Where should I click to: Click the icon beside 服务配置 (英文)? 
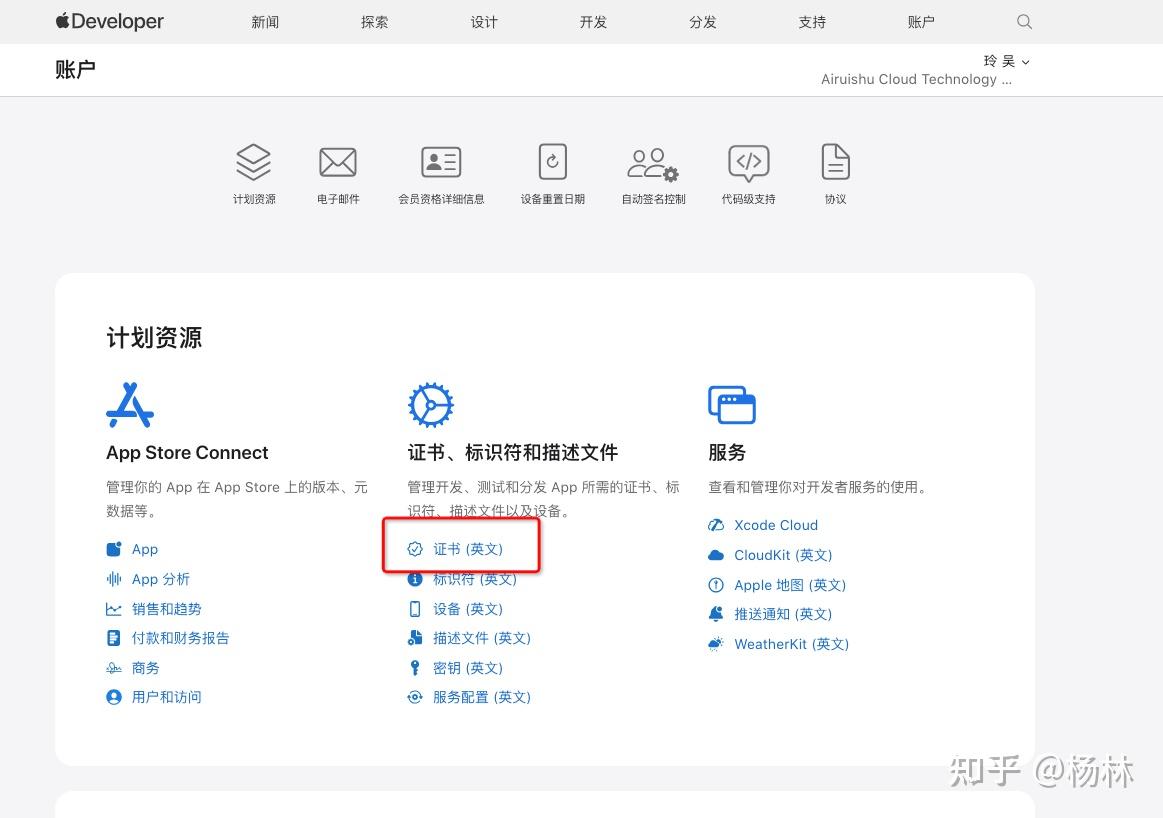415,697
